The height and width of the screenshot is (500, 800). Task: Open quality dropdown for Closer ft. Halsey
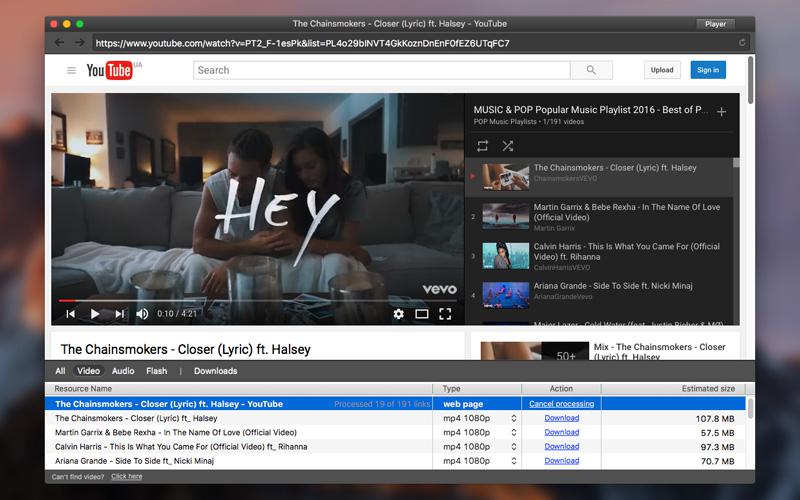[x=514, y=418]
